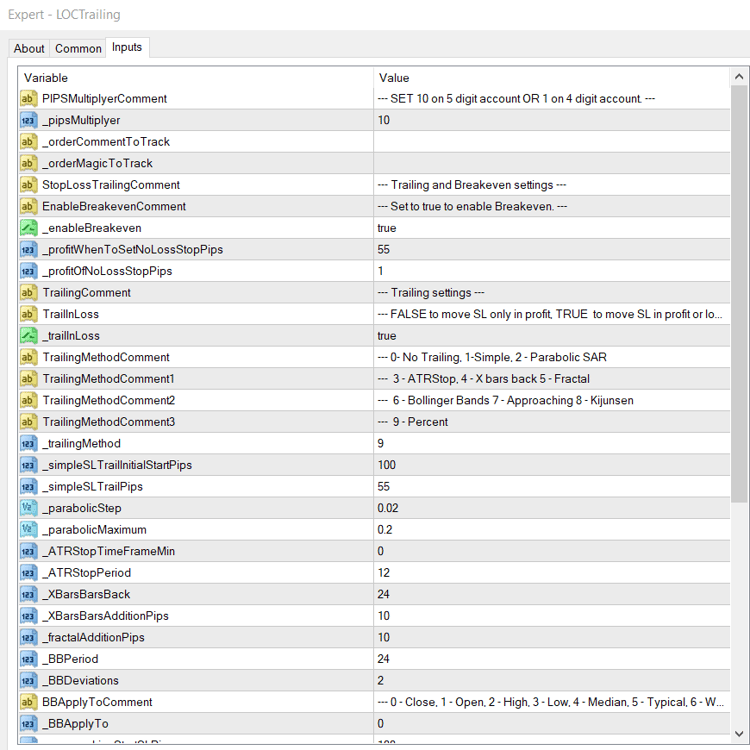Open the About tab
This screenshot has height=750, width=750.
click(x=29, y=48)
